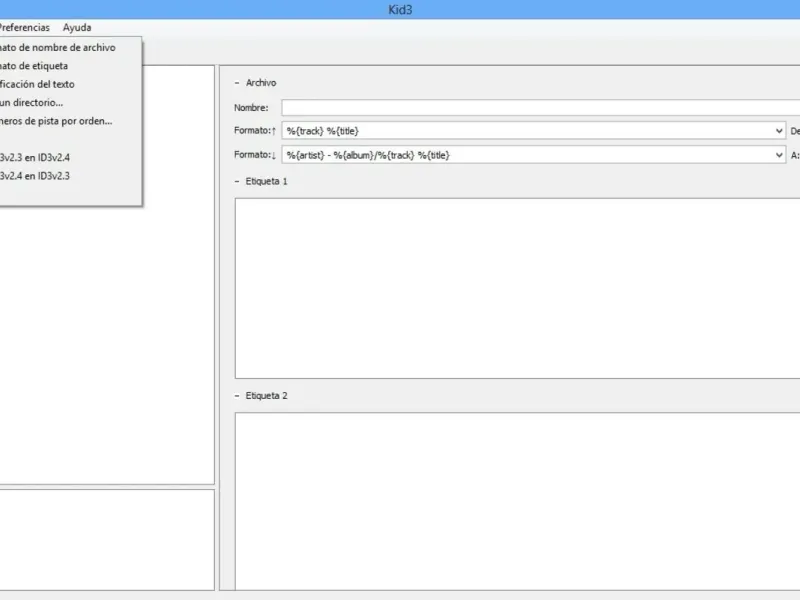Choose 'de pista por orden...' menu entry
The image size is (800, 600).
pos(70,121)
